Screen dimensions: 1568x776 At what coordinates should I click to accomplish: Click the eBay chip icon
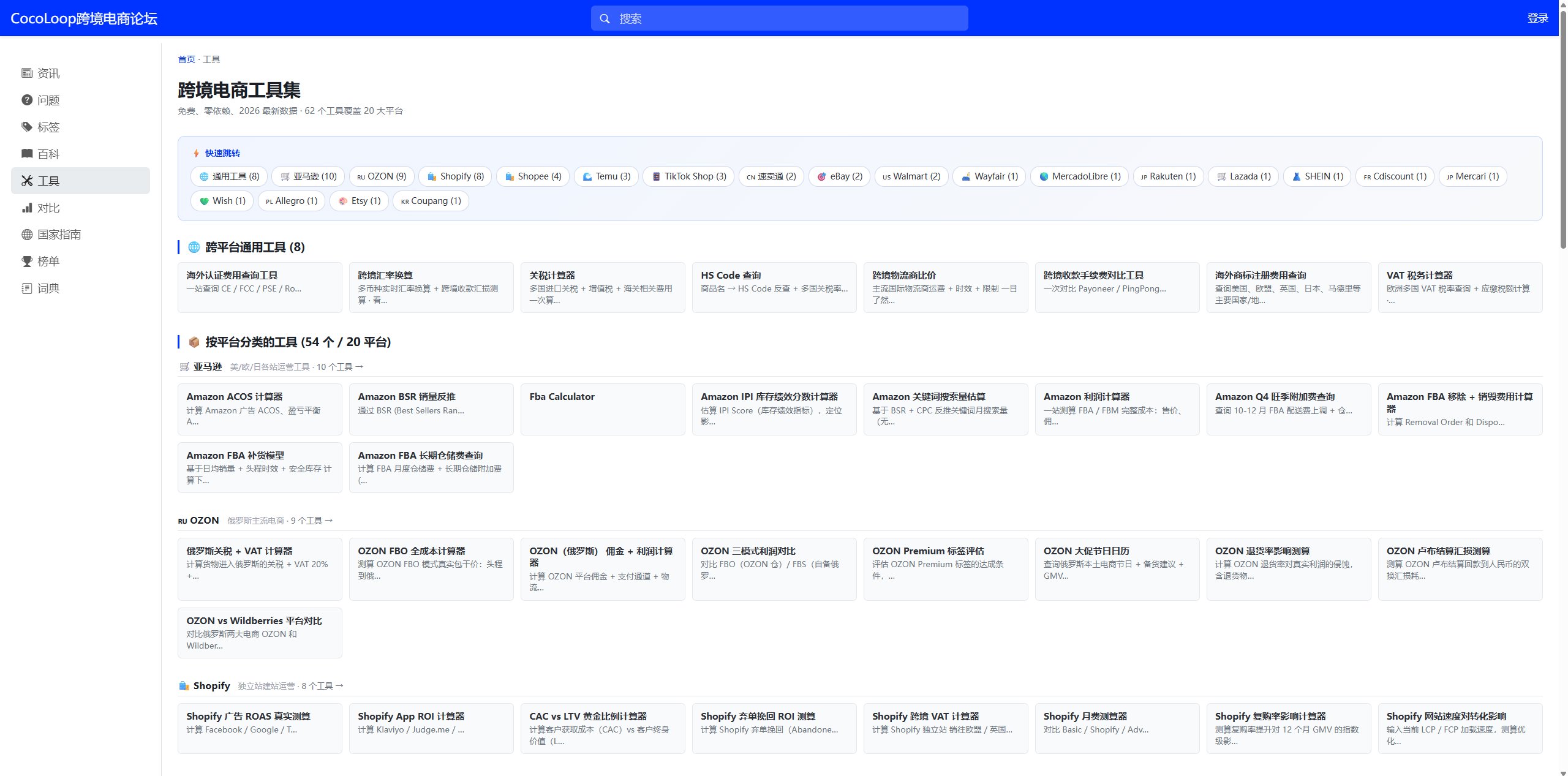(822, 176)
